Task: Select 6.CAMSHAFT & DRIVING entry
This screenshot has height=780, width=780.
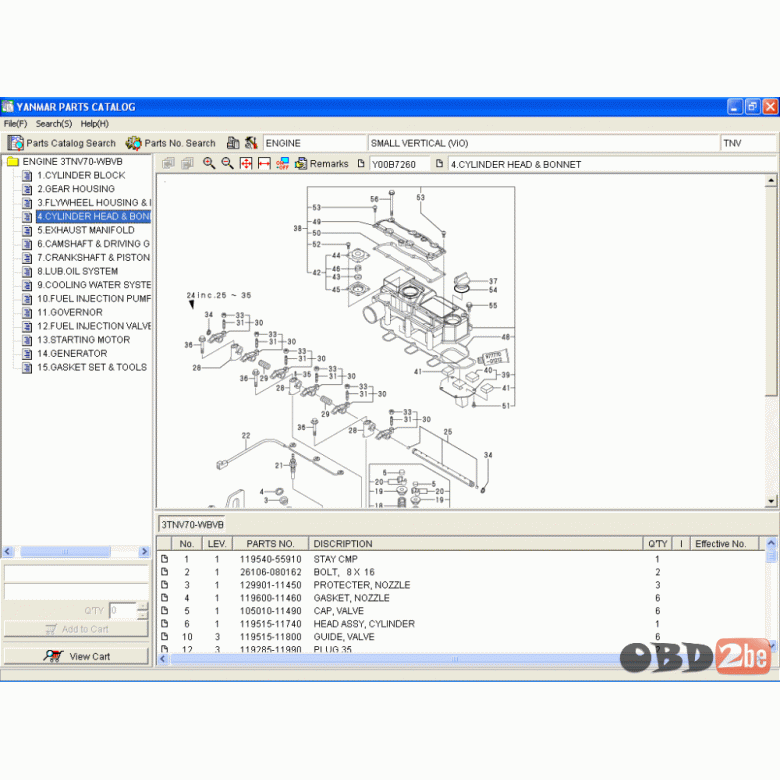Action: pyautogui.click(x=93, y=244)
